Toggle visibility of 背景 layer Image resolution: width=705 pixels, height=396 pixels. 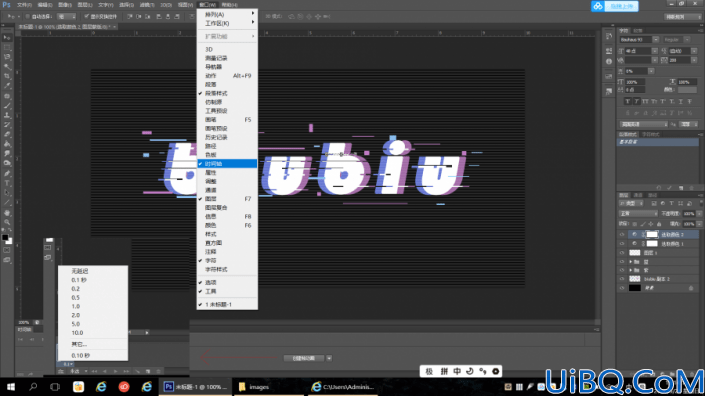pyautogui.click(x=622, y=288)
